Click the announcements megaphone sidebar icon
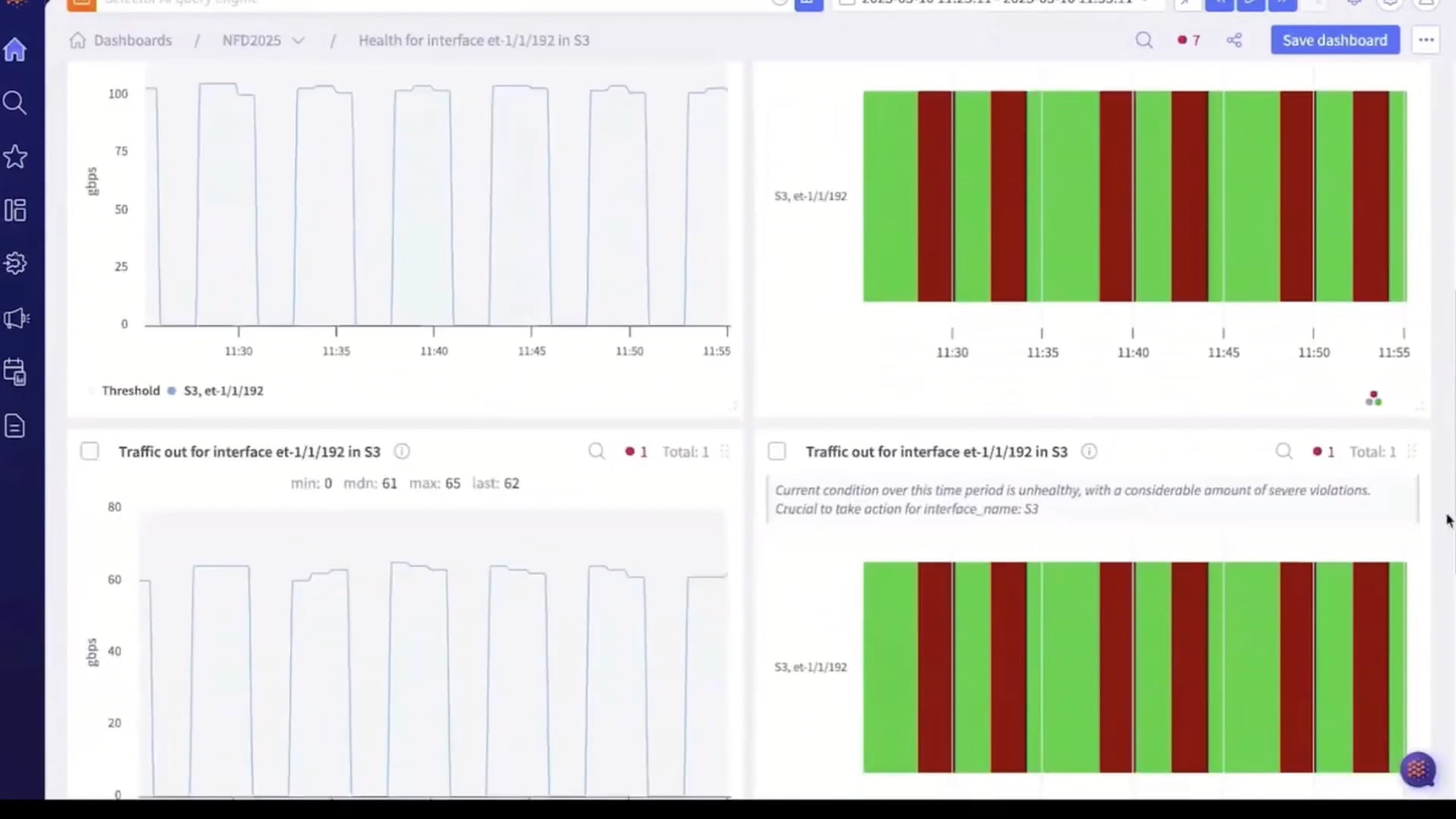1456x819 pixels. click(x=15, y=318)
